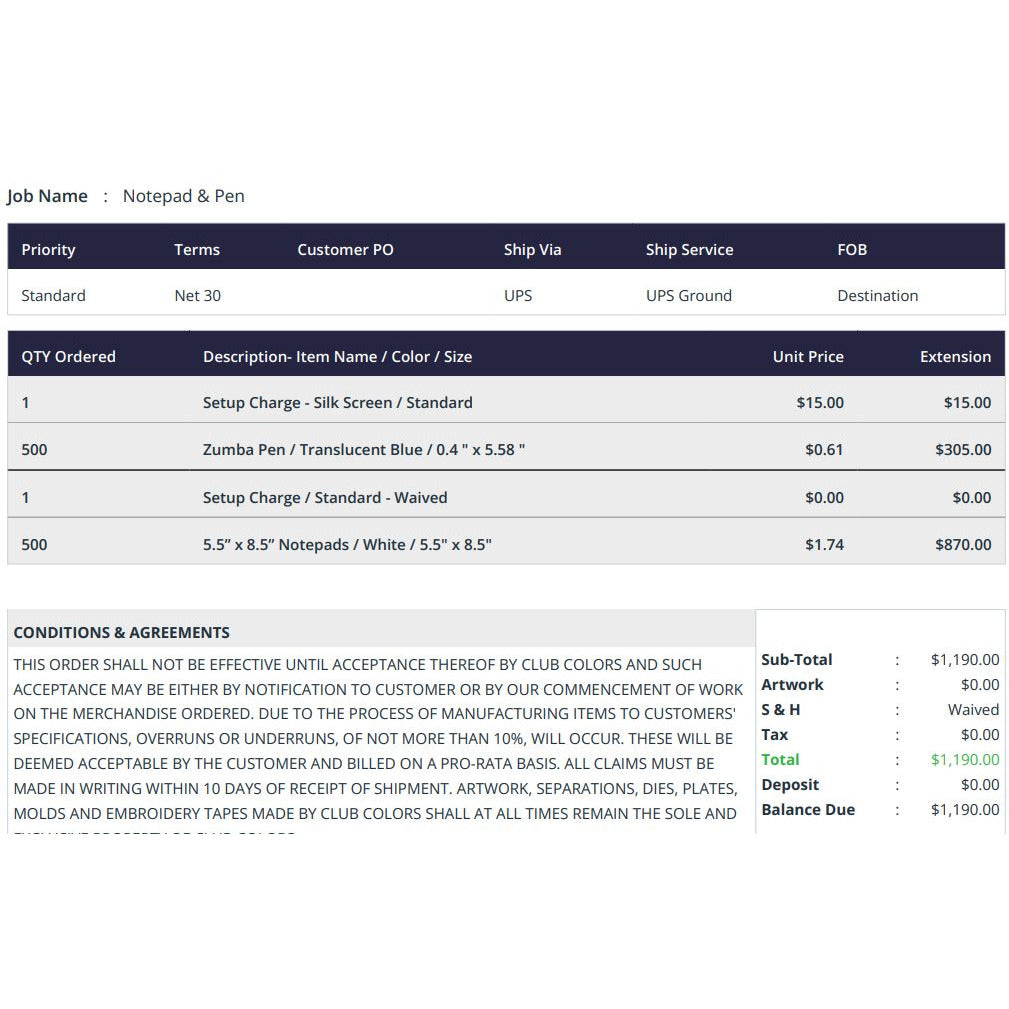Select the Setup Charge Standard - Waived row
Viewport: 1009px width, 1009px height.
tap(506, 497)
